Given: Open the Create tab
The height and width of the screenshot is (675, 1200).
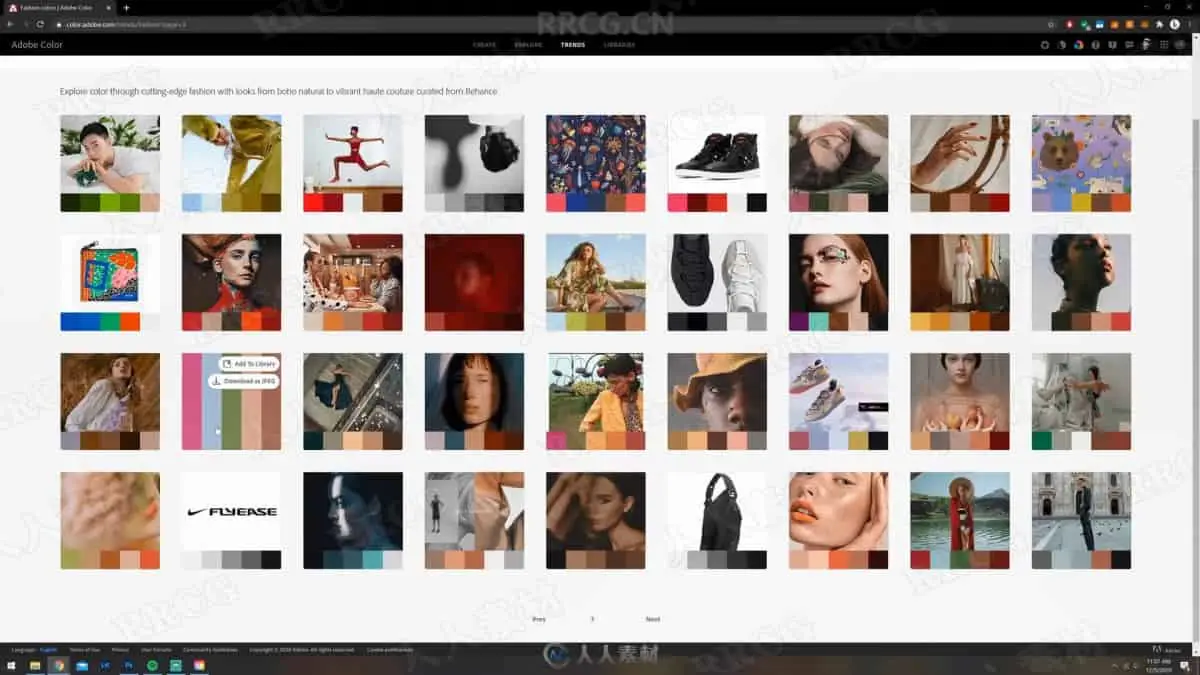Looking at the screenshot, I should tap(484, 45).
